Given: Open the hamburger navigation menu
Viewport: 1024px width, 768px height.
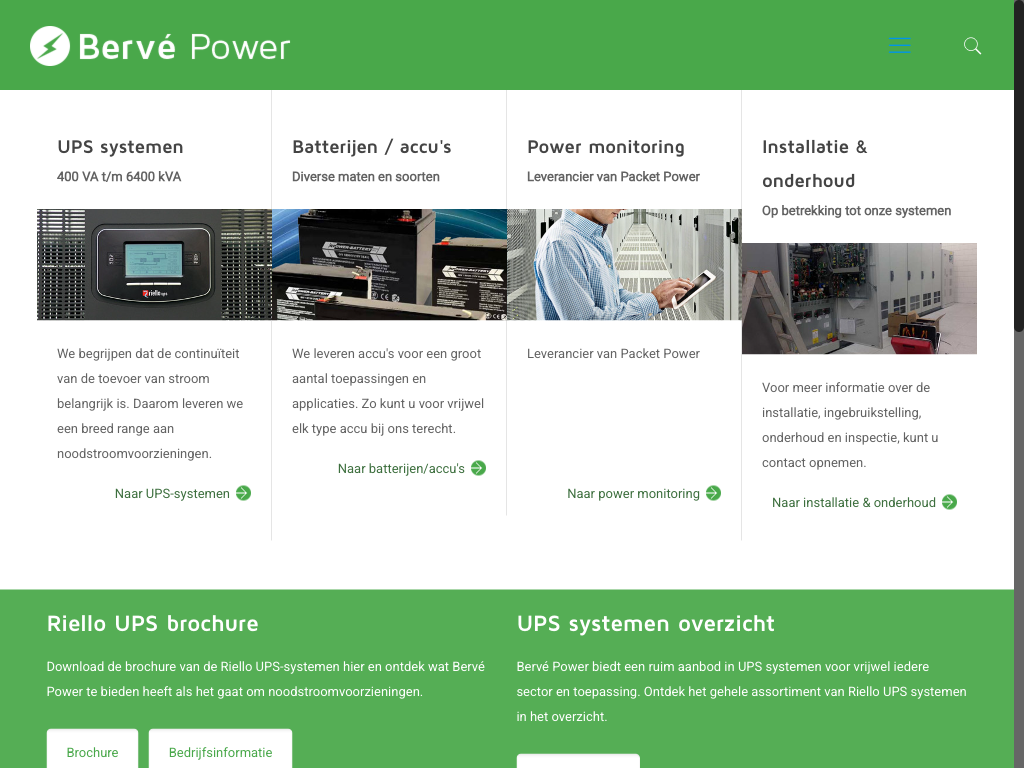Looking at the screenshot, I should pyautogui.click(x=900, y=46).
